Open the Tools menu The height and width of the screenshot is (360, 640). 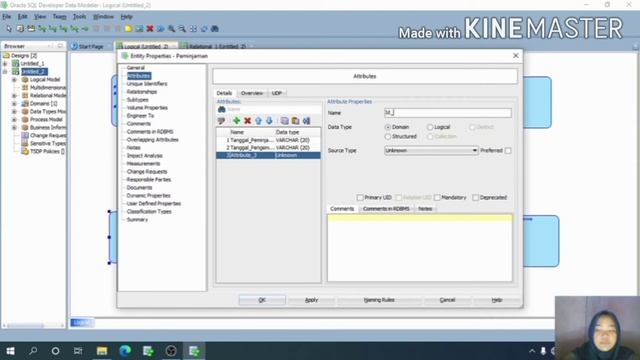(79, 17)
